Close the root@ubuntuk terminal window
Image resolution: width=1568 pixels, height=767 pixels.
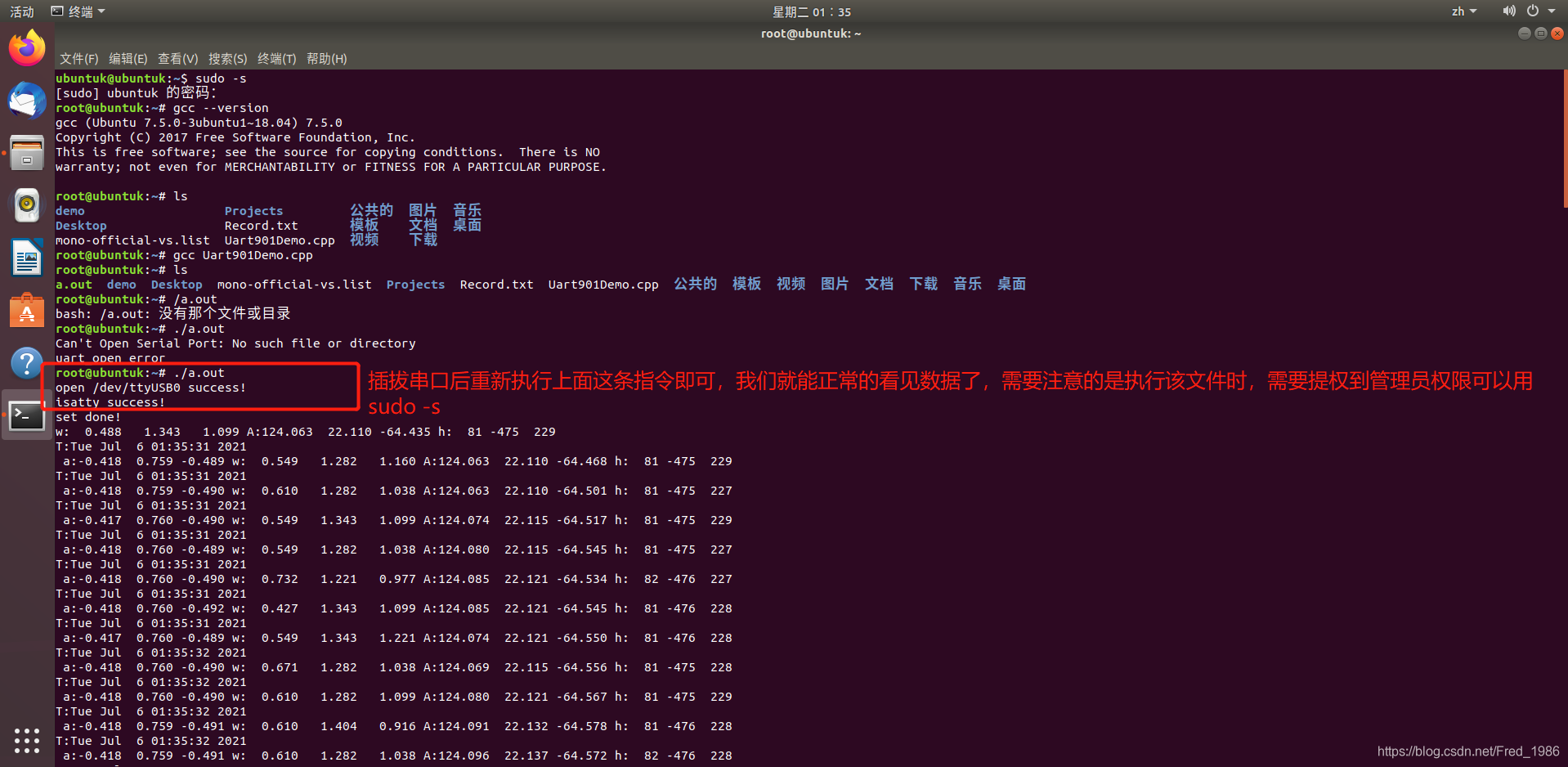point(1557,34)
